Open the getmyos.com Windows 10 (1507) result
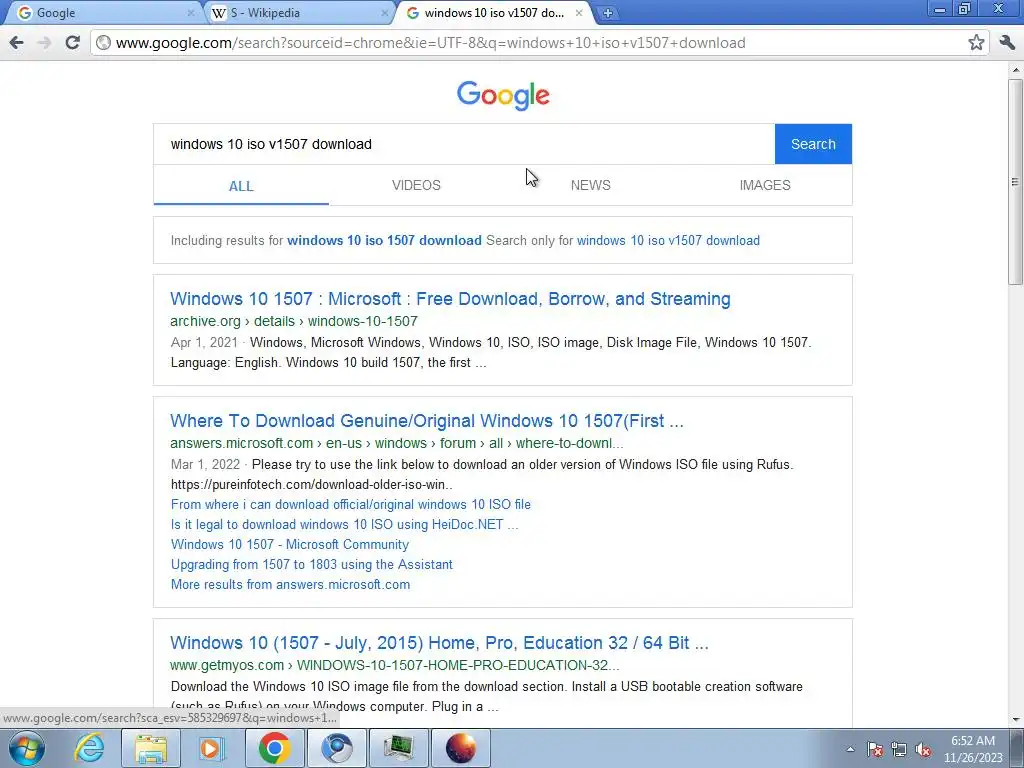This screenshot has width=1024, height=768. pyautogui.click(x=439, y=643)
